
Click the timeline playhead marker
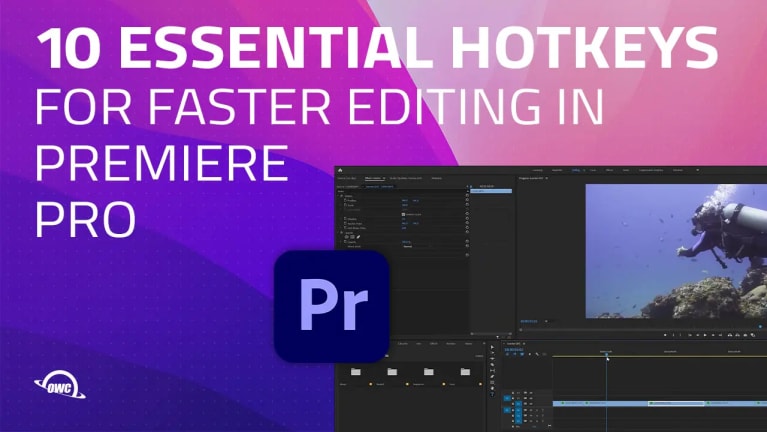click(607, 354)
